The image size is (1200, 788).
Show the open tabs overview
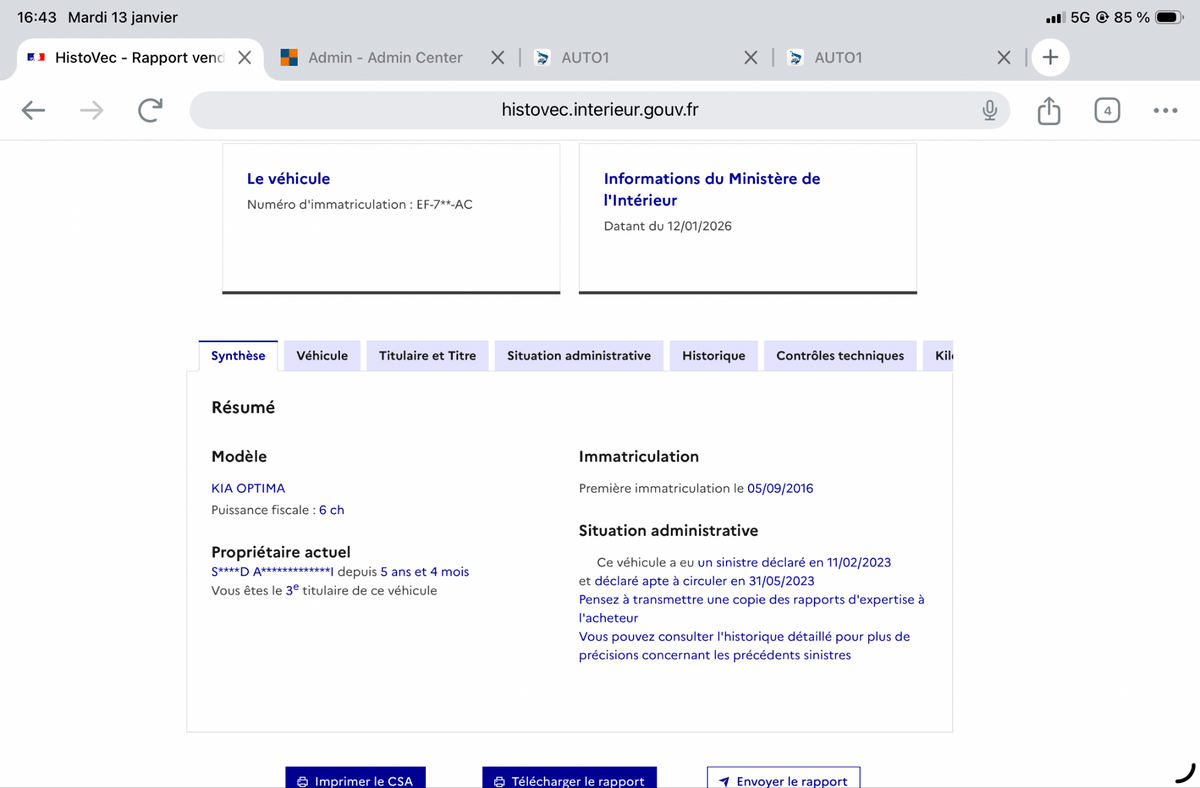click(x=1106, y=110)
